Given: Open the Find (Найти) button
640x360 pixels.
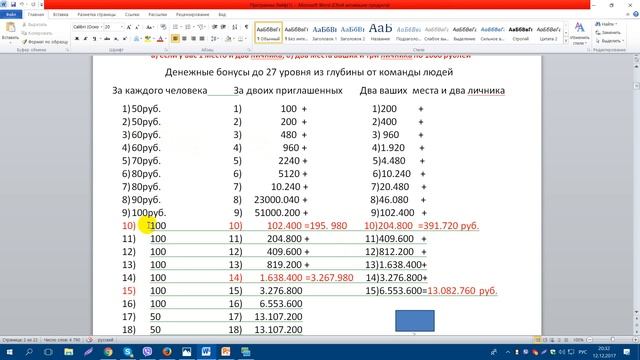Looking at the screenshot, I should [x=607, y=24].
